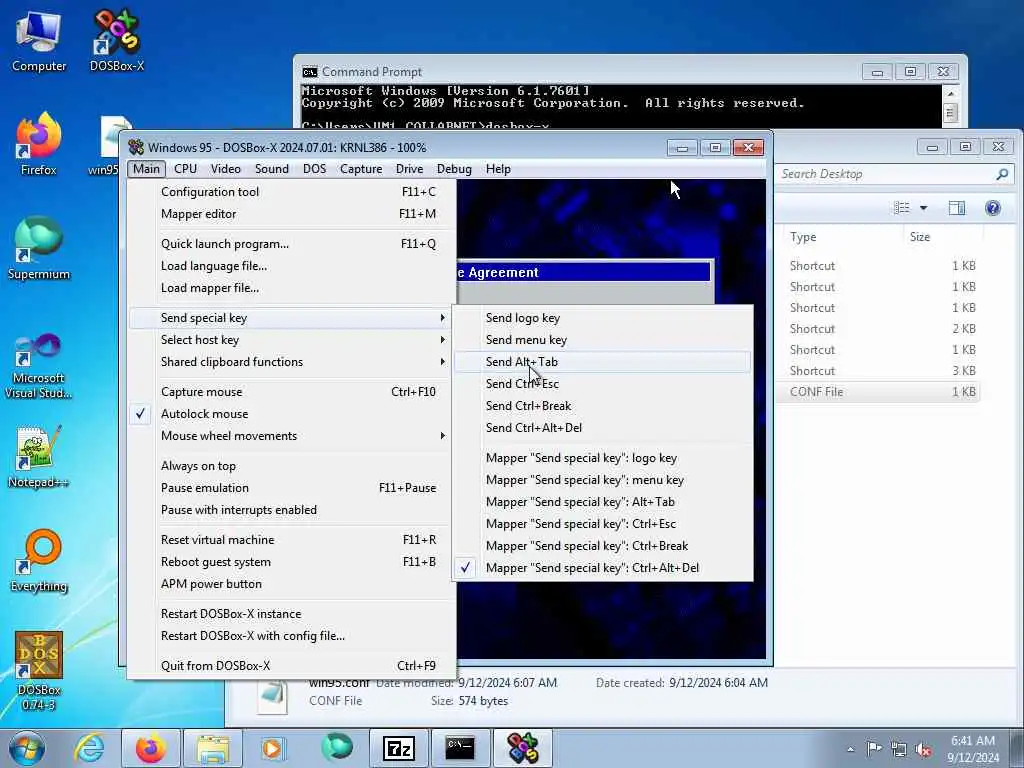Open Firefox from the taskbar
The height and width of the screenshot is (768, 1024).
[x=150, y=748]
